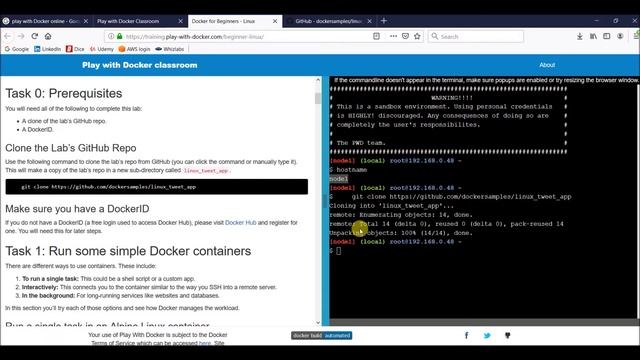Image resolution: width=640 pixels, height=360 pixels.
Task: Click the 'linux_tweet_app' inline code text
Action: 206,171
